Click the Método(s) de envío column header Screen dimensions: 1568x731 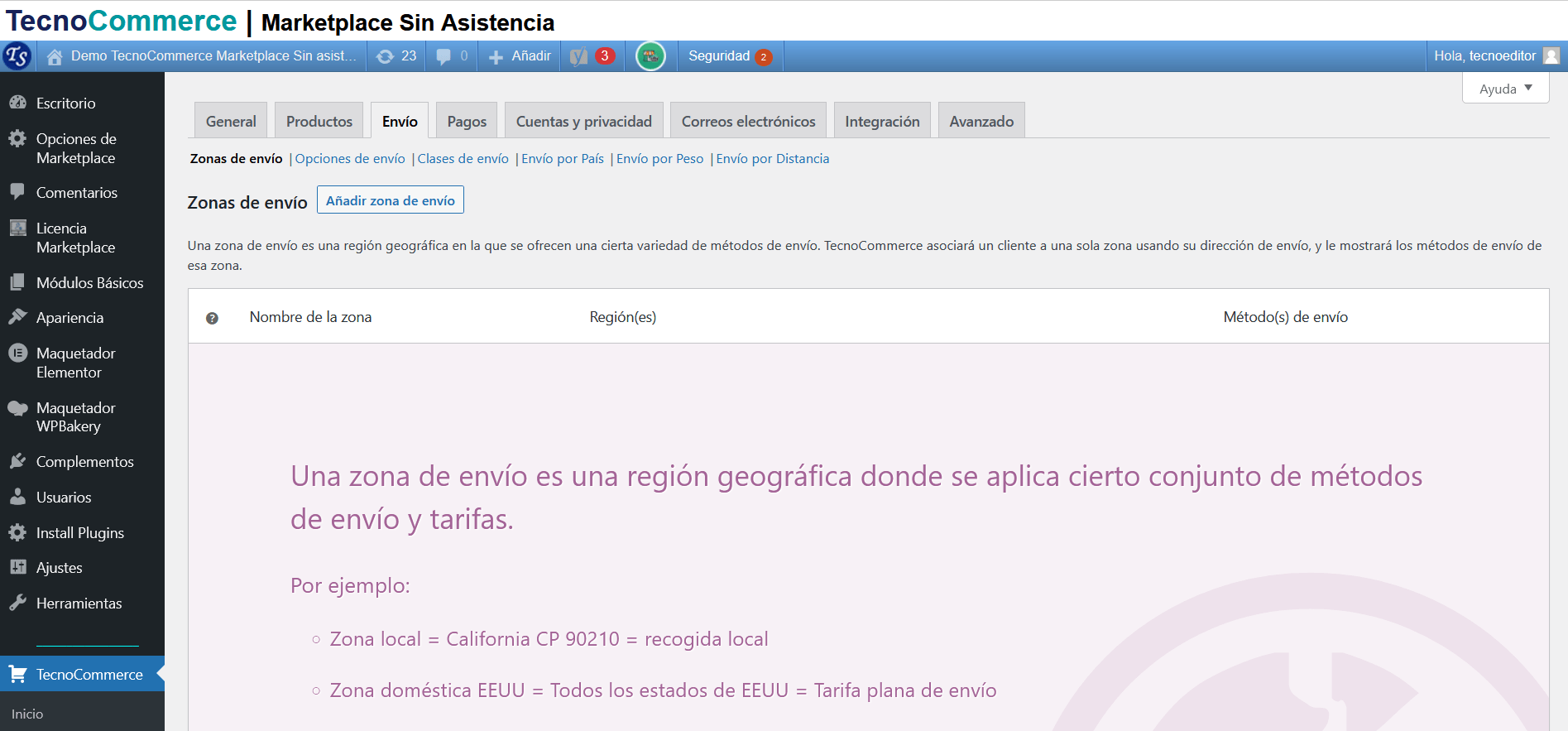coord(1286,317)
